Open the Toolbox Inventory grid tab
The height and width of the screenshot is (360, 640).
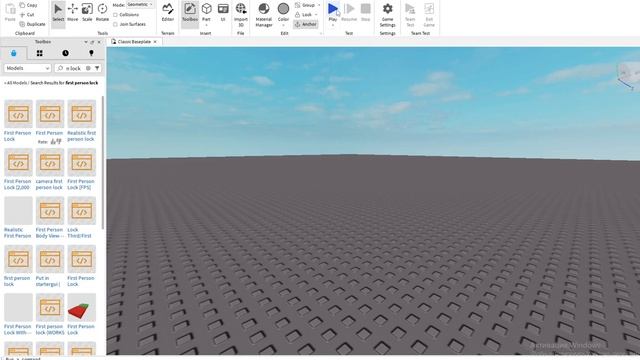tap(39, 53)
